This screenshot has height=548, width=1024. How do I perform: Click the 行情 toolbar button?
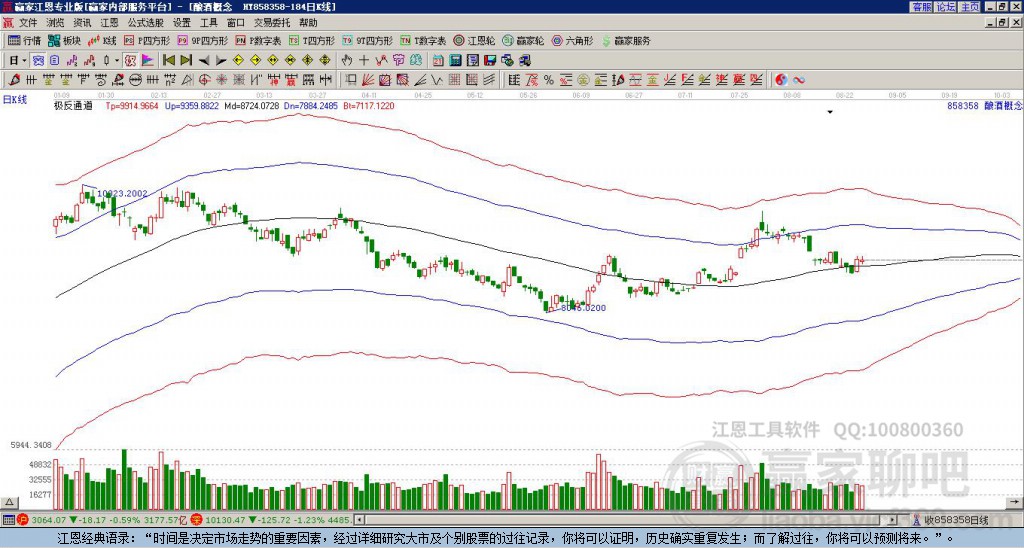[x=25, y=40]
